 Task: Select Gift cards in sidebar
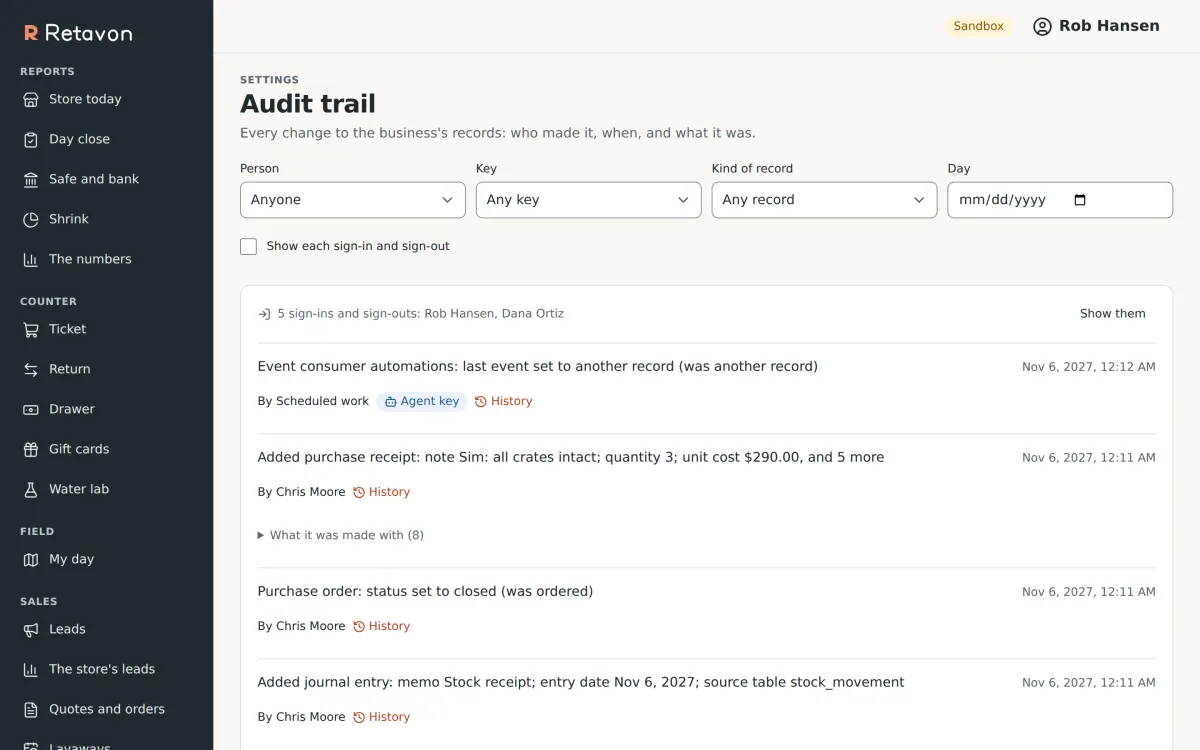click(x=106, y=449)
